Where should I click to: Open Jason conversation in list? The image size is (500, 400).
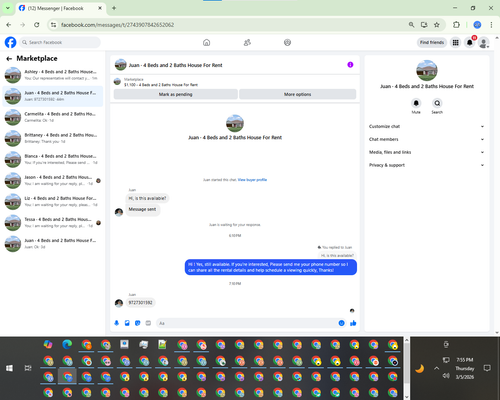click(53, 180)
